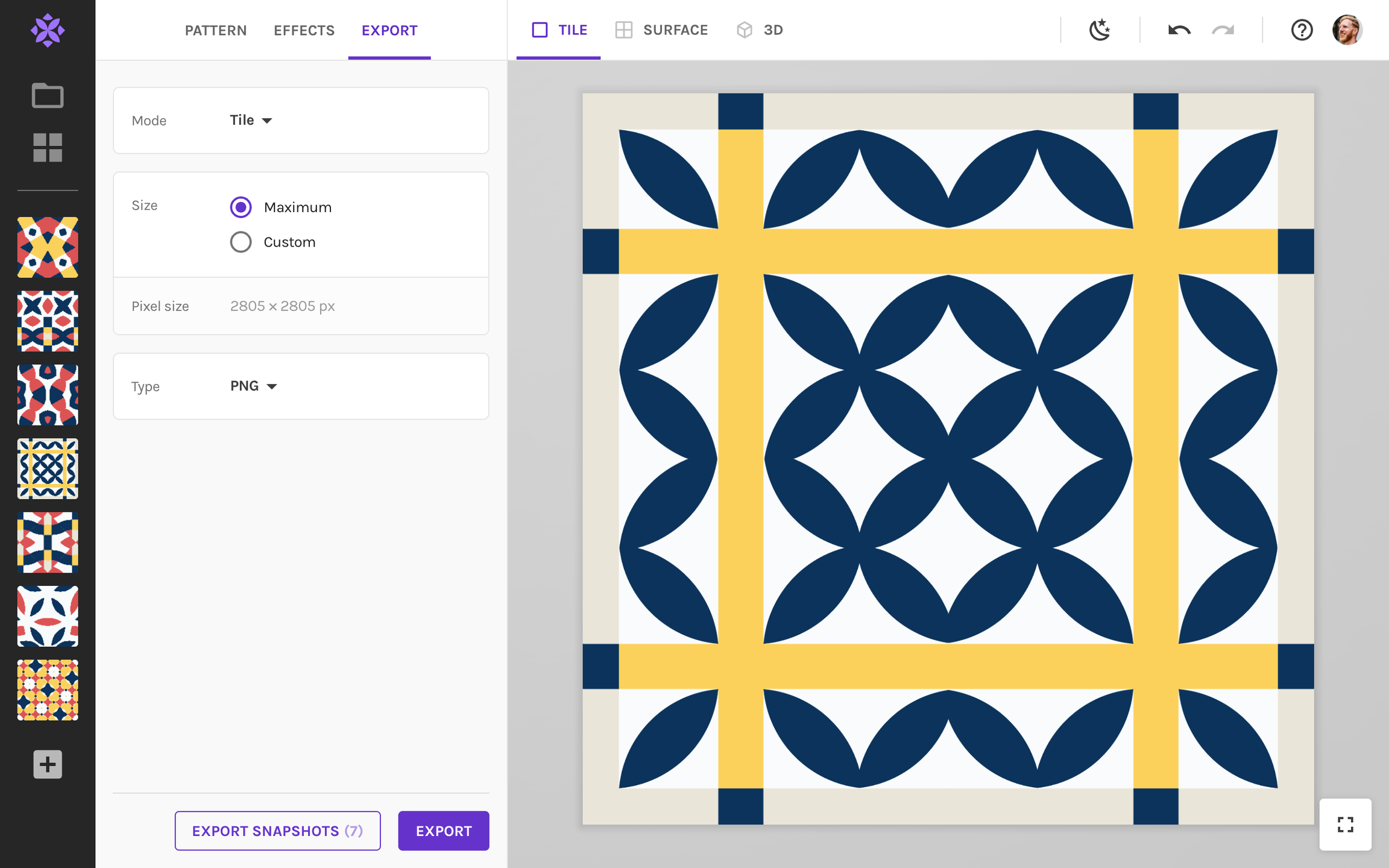
Task: Open the PNG type dropdown
Action: pyautogui.click(x=253, y=386)
